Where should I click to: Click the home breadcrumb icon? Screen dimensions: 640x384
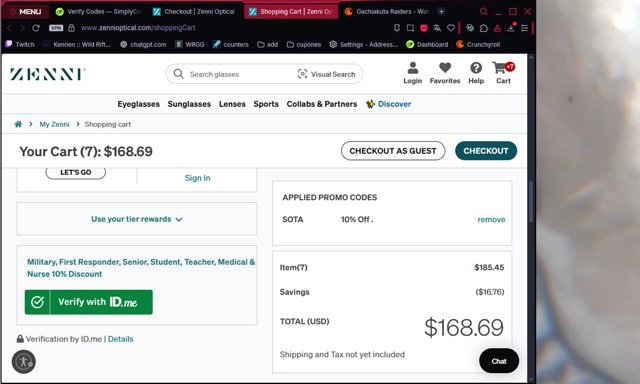(x=18, y=124)
